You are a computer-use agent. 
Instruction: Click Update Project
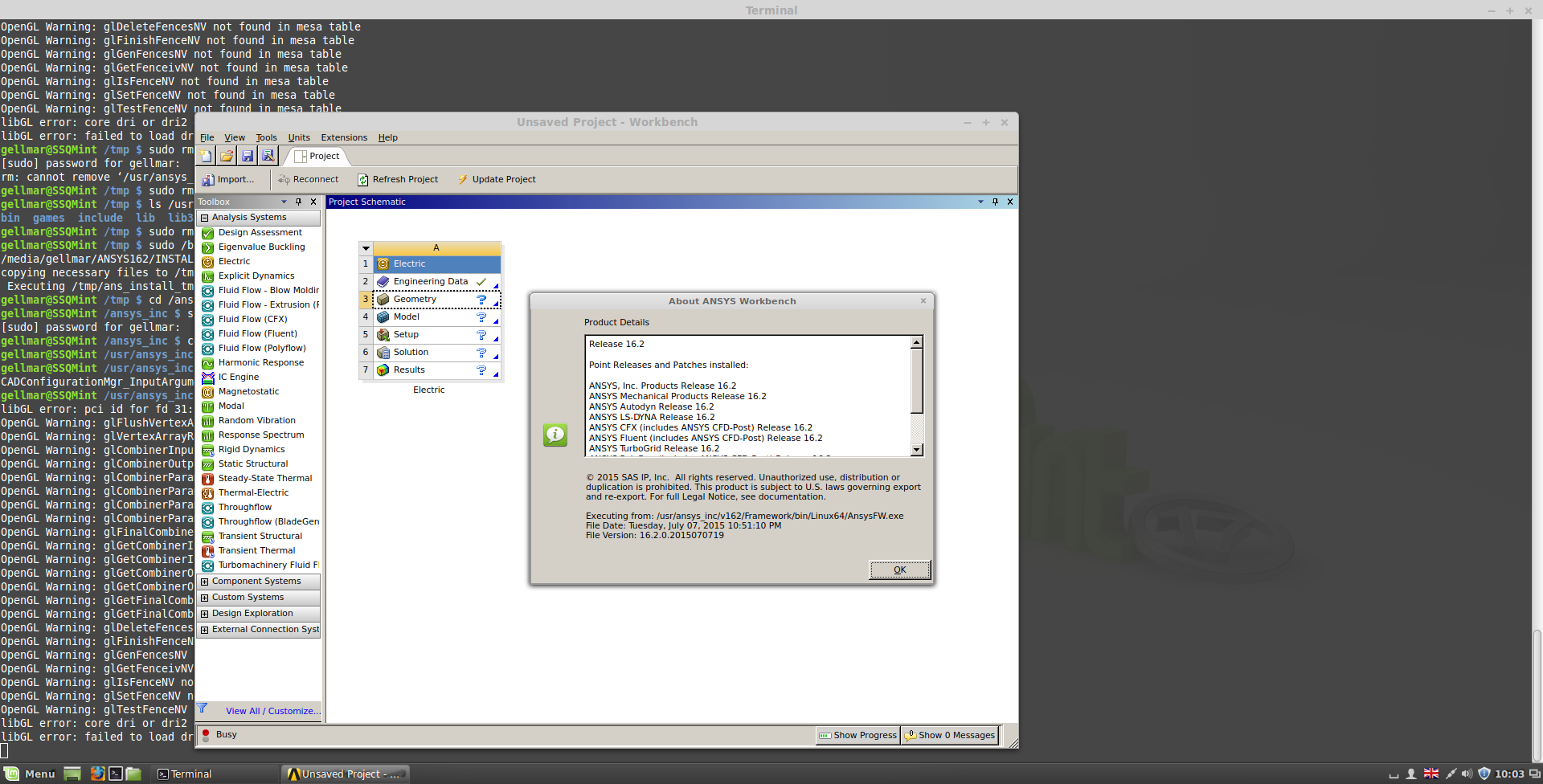pyautogui.click(x=497, y=179)
